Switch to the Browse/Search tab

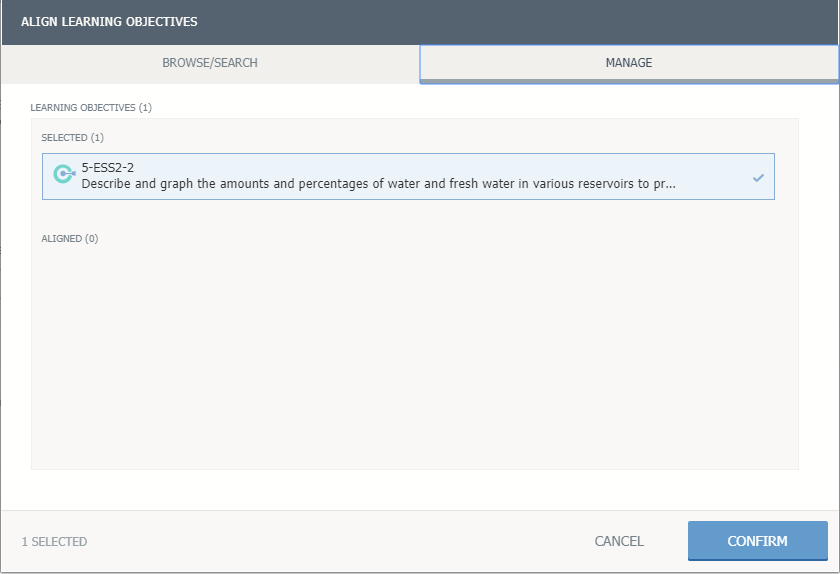tap(210, 63)
